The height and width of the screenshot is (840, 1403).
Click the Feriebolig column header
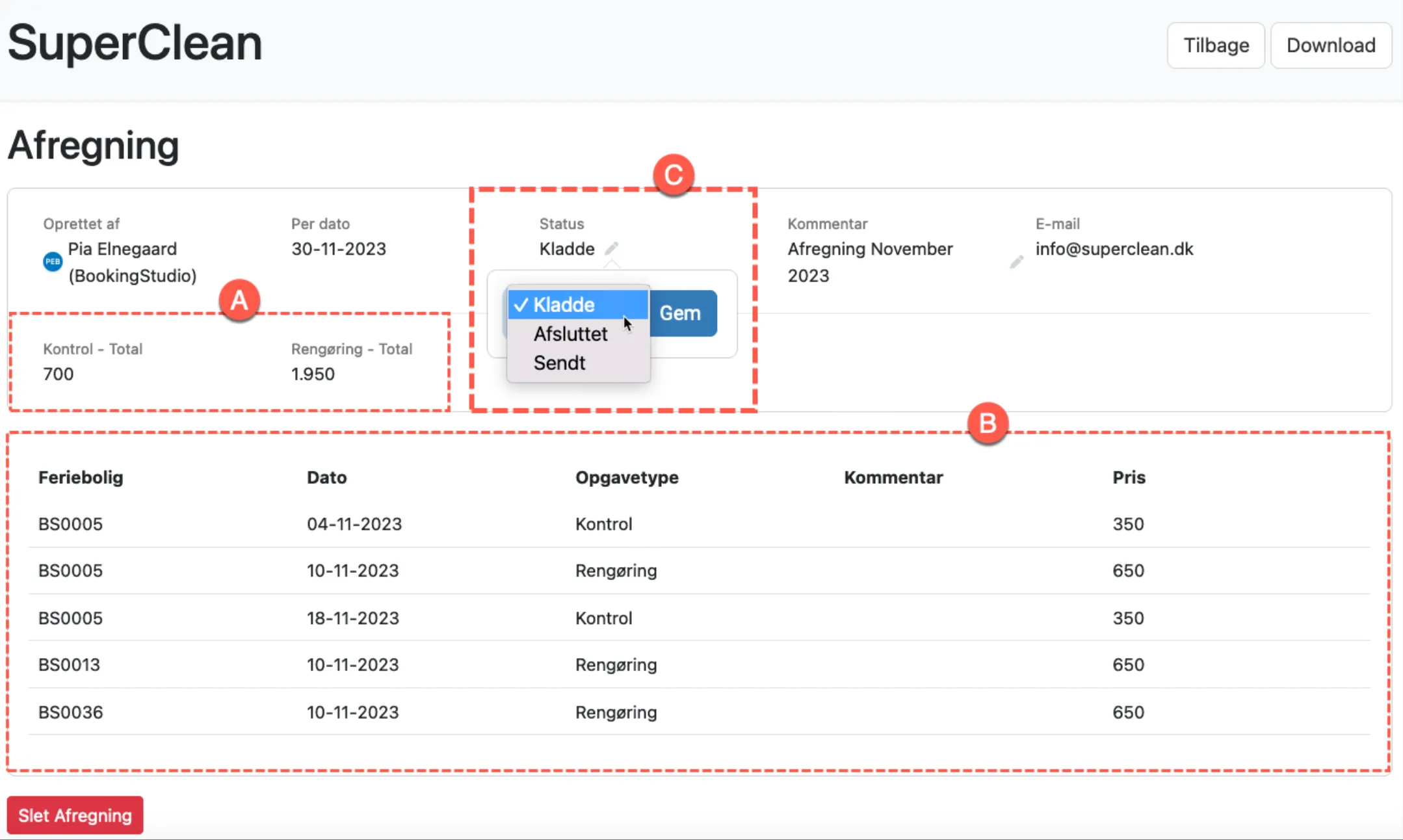81,477
